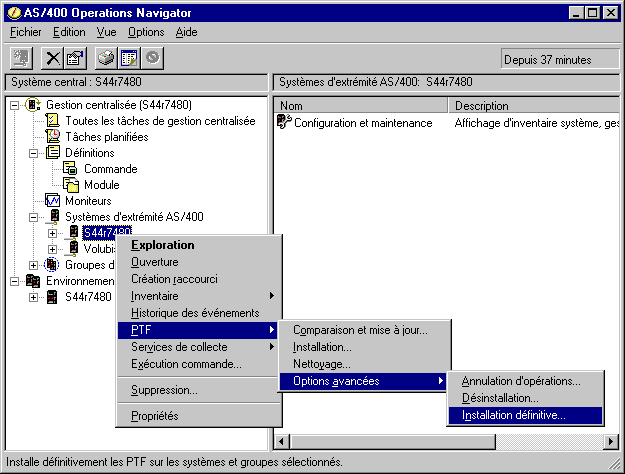Click the Moniteurs graph icon
This screenshot has width=625, height=474.
[x=53, y=201]
